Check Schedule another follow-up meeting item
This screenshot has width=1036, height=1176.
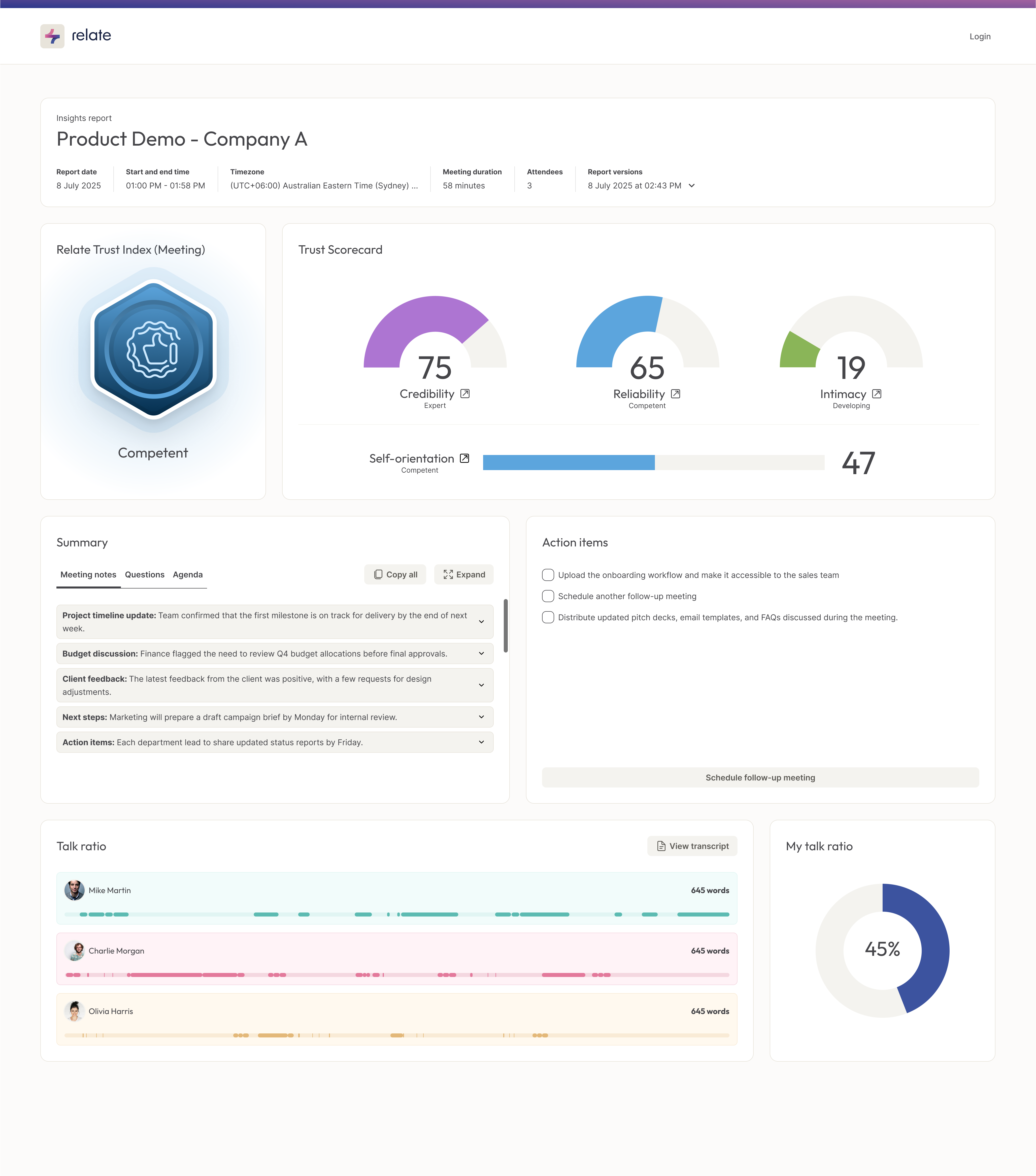pyautogui.click(x=548, y=596)
